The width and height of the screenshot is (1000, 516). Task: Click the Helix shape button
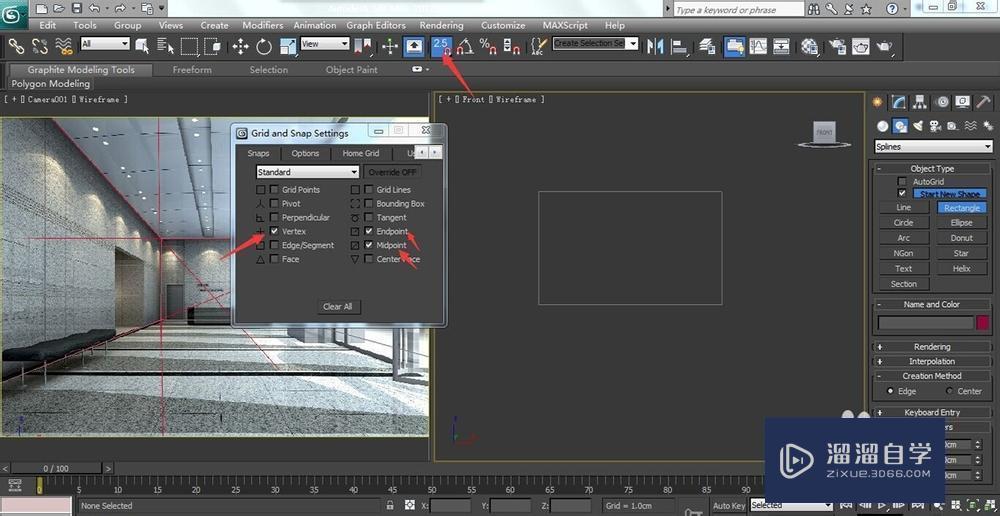click(x=962, y=269)
